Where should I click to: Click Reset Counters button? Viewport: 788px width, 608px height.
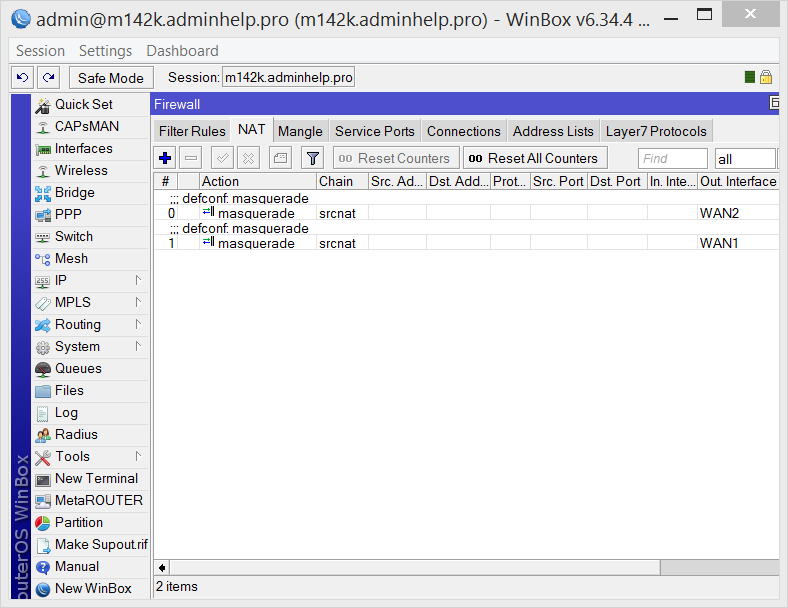click(x=396, y=158)
